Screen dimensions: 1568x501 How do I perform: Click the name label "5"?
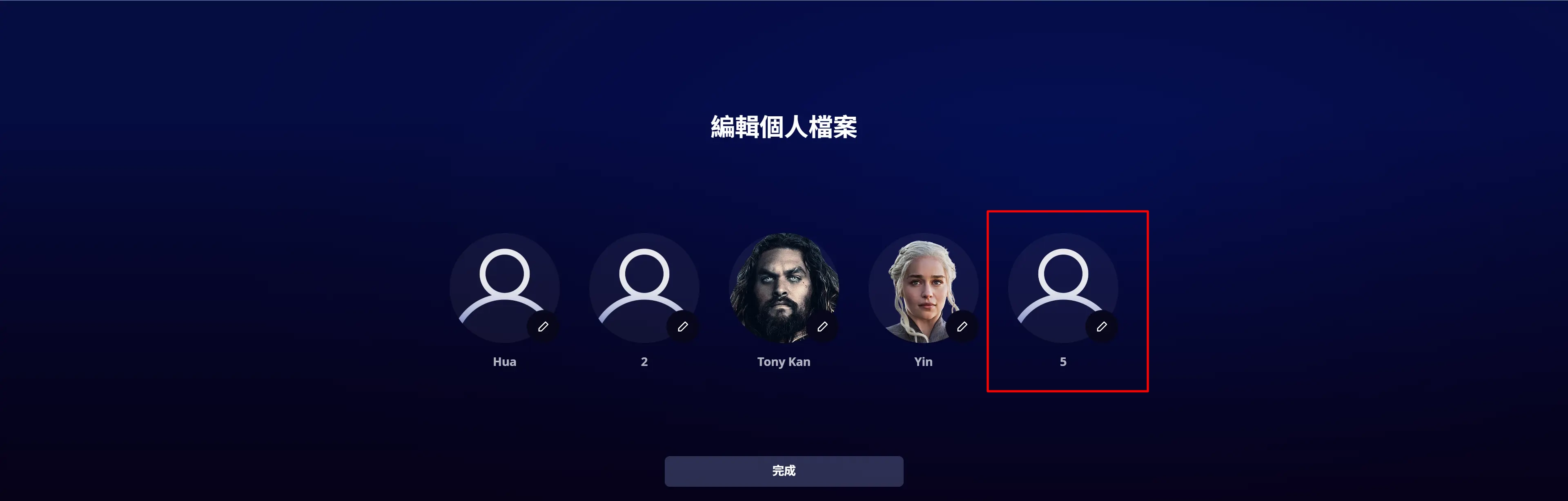pyautogui.click(x=1063, y=362)
